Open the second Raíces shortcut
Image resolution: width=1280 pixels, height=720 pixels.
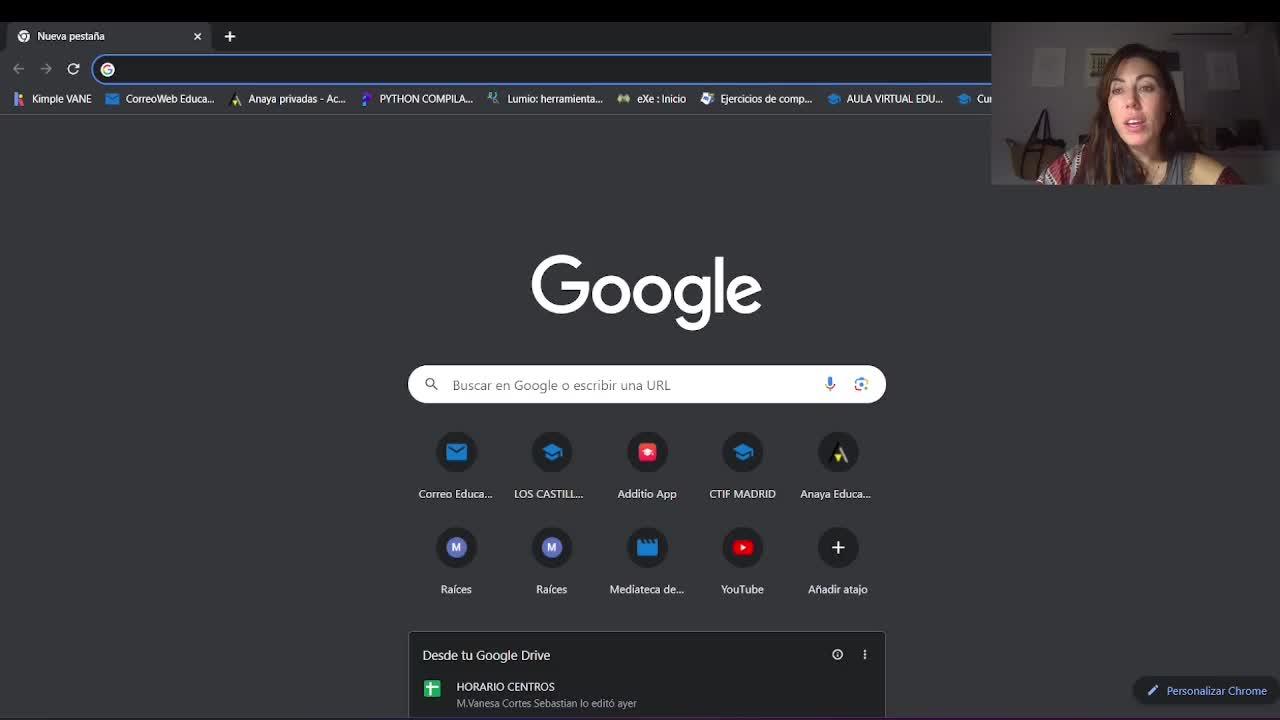coord(551,561)
